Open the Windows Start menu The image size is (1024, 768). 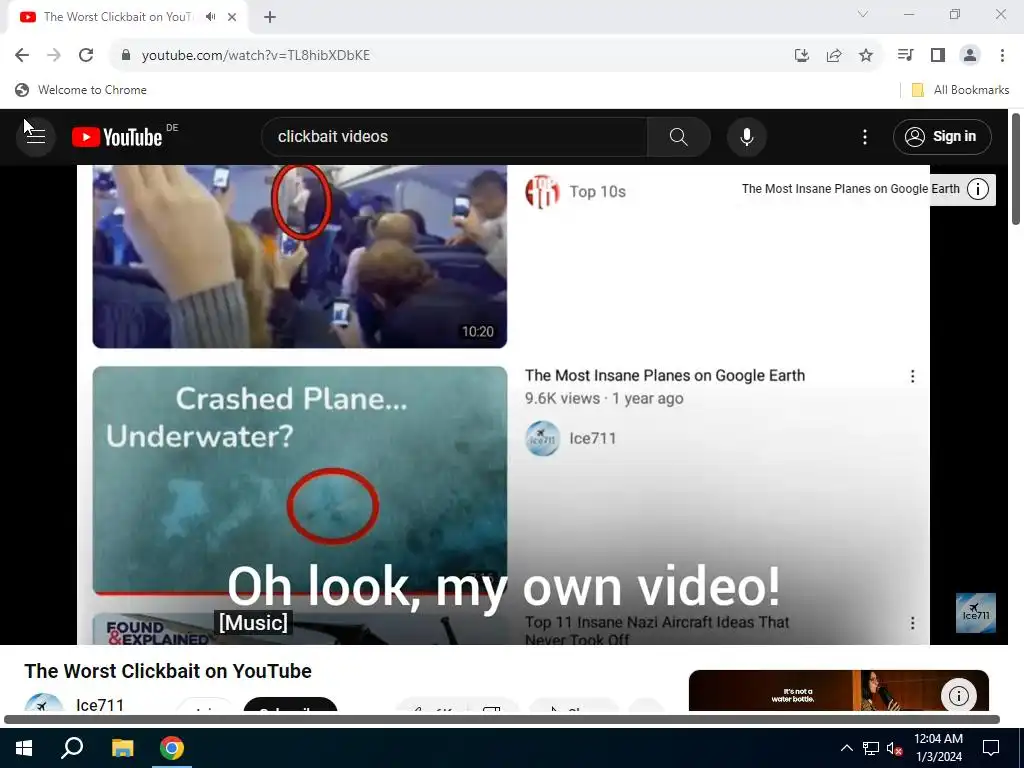pos(24,748)
